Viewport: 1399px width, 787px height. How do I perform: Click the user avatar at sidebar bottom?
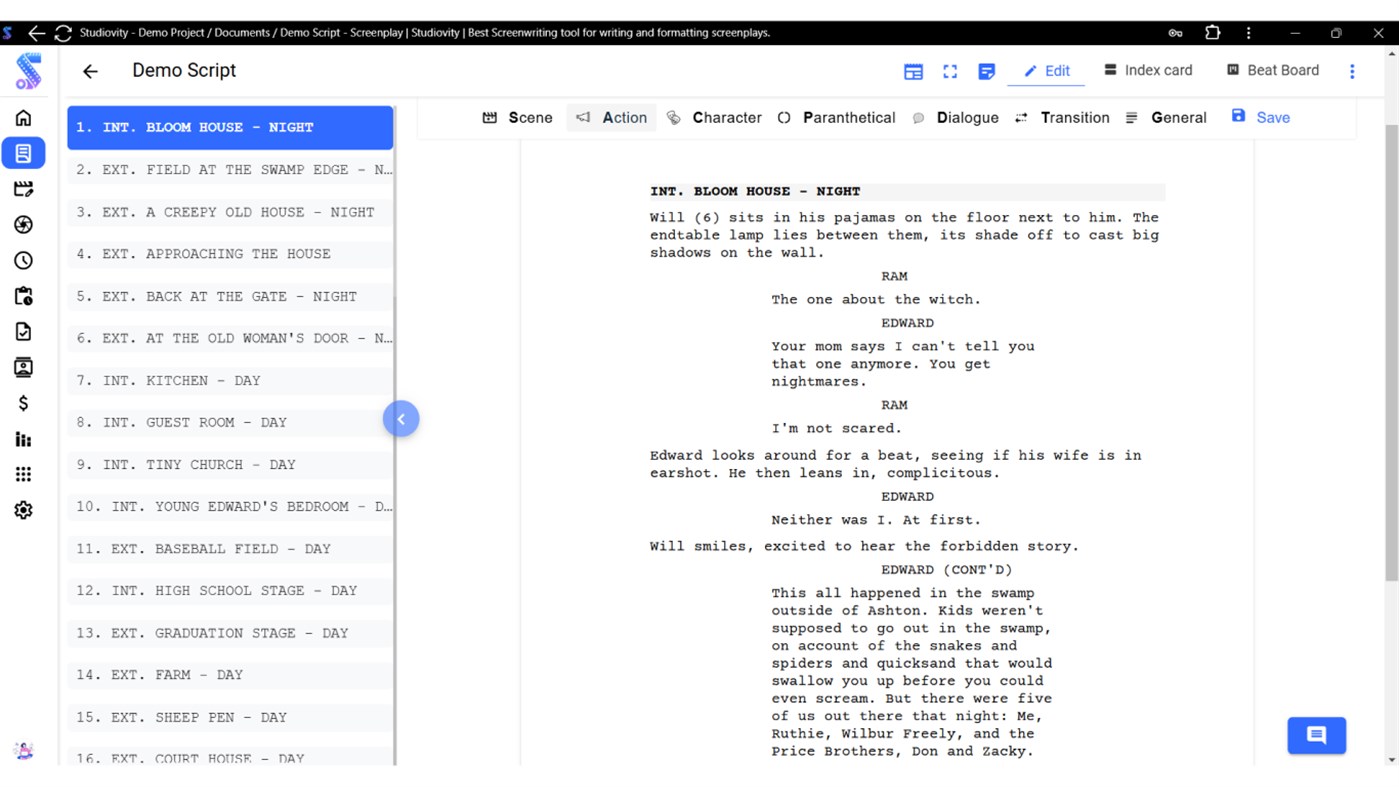(23, 751)
